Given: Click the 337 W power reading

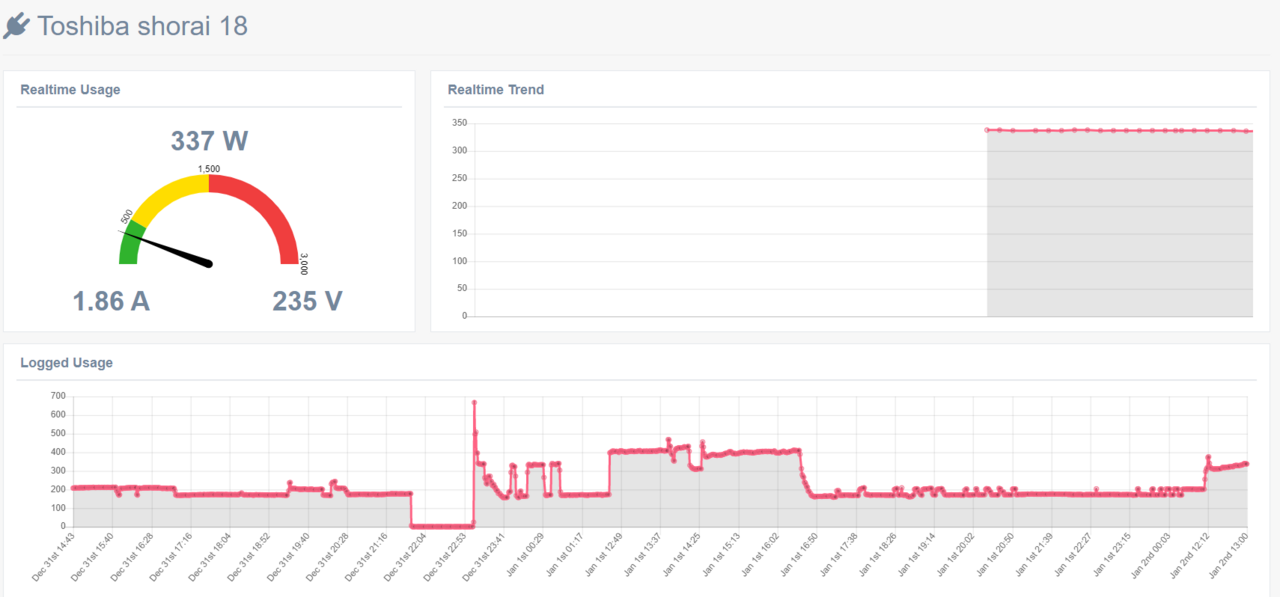Looking at the screenshot, I should click(209, 141).
